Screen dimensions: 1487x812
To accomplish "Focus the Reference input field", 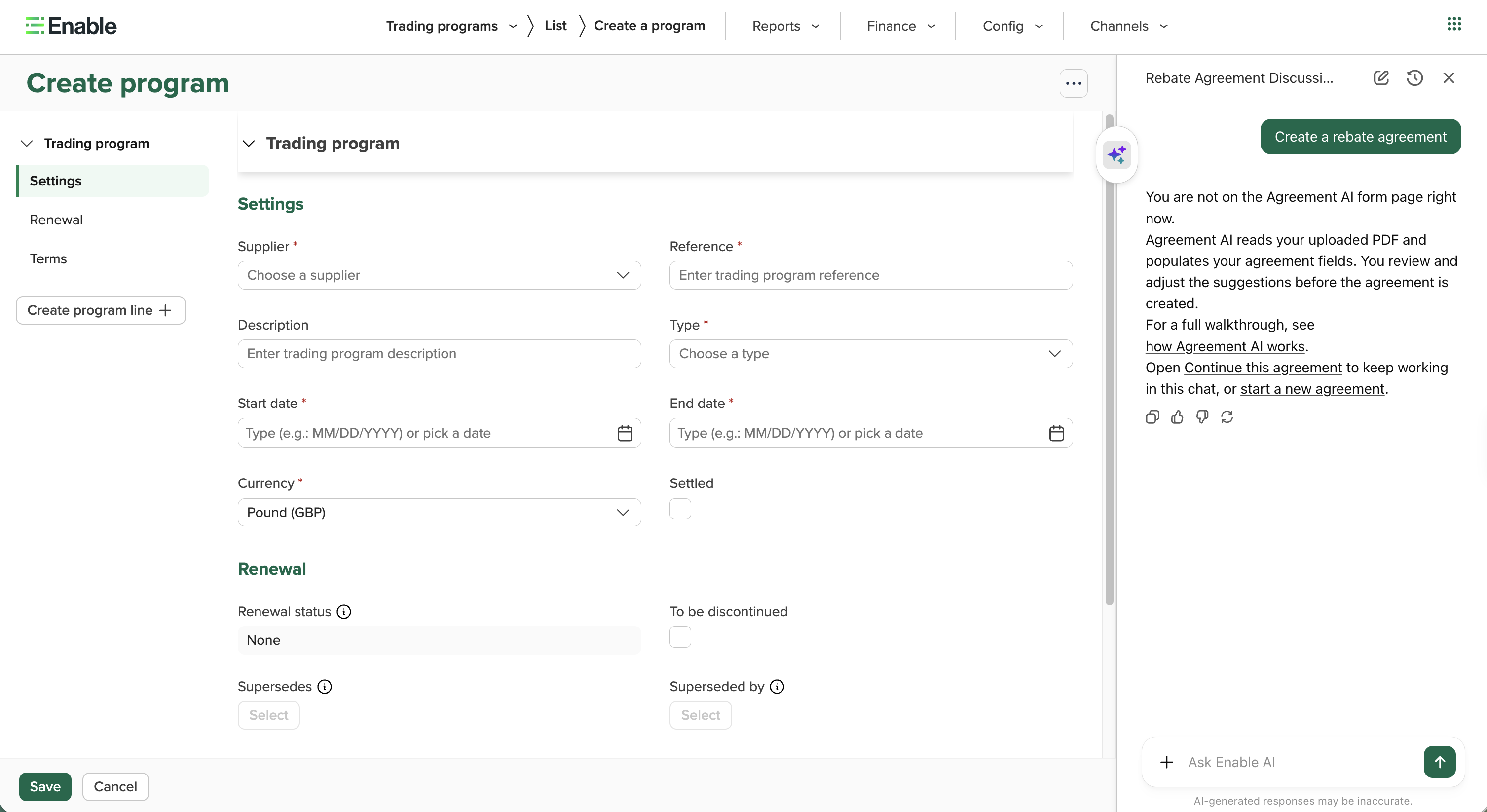I will [x=870, y=275].
